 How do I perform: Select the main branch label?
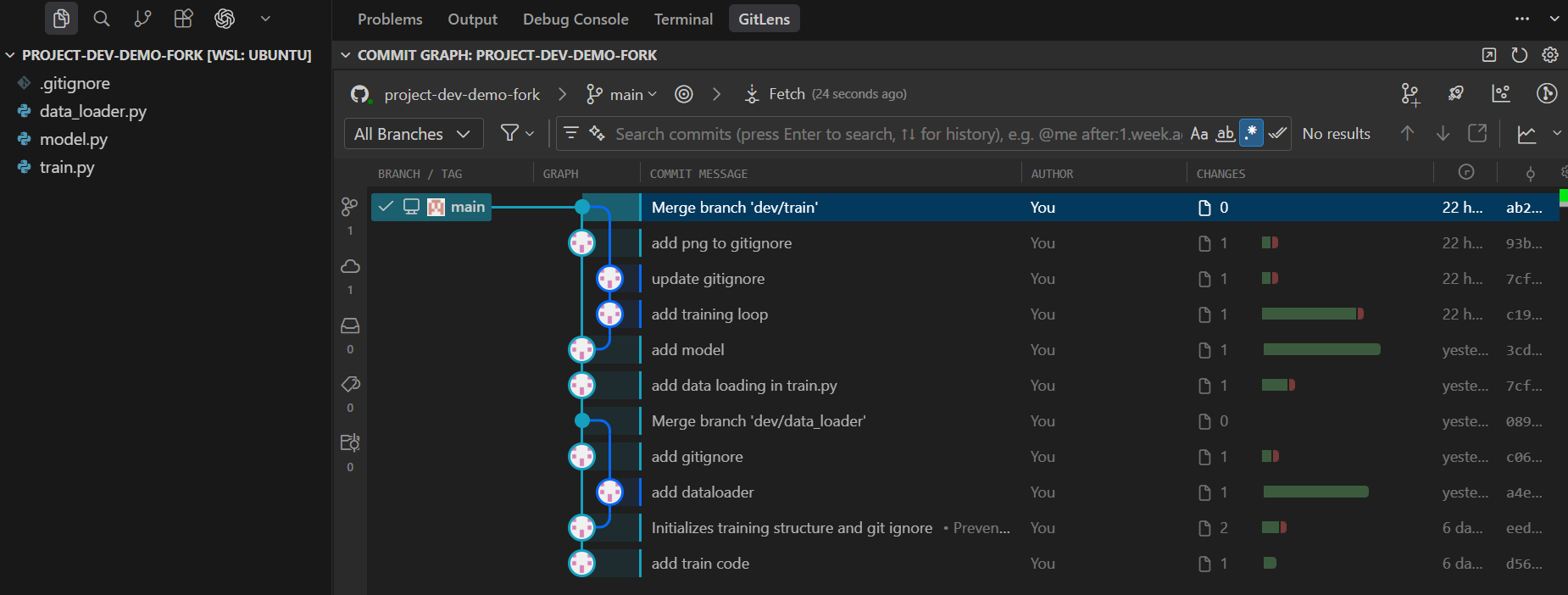[x=467, y=207]
